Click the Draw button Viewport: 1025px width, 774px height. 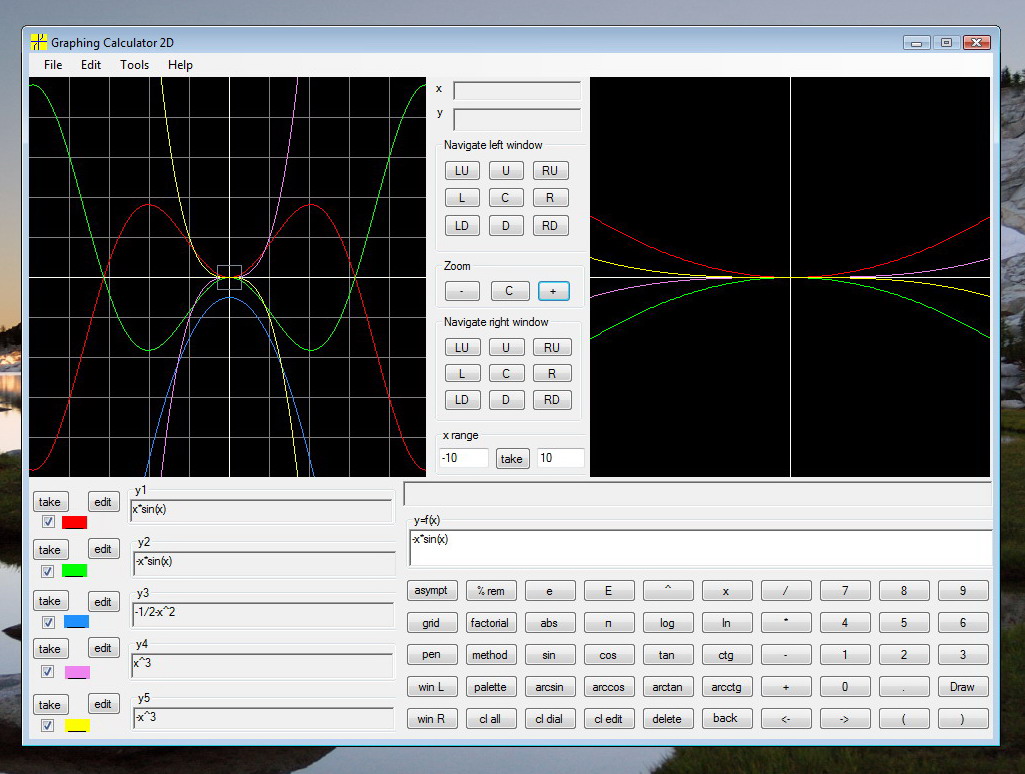tap(963, 686)
